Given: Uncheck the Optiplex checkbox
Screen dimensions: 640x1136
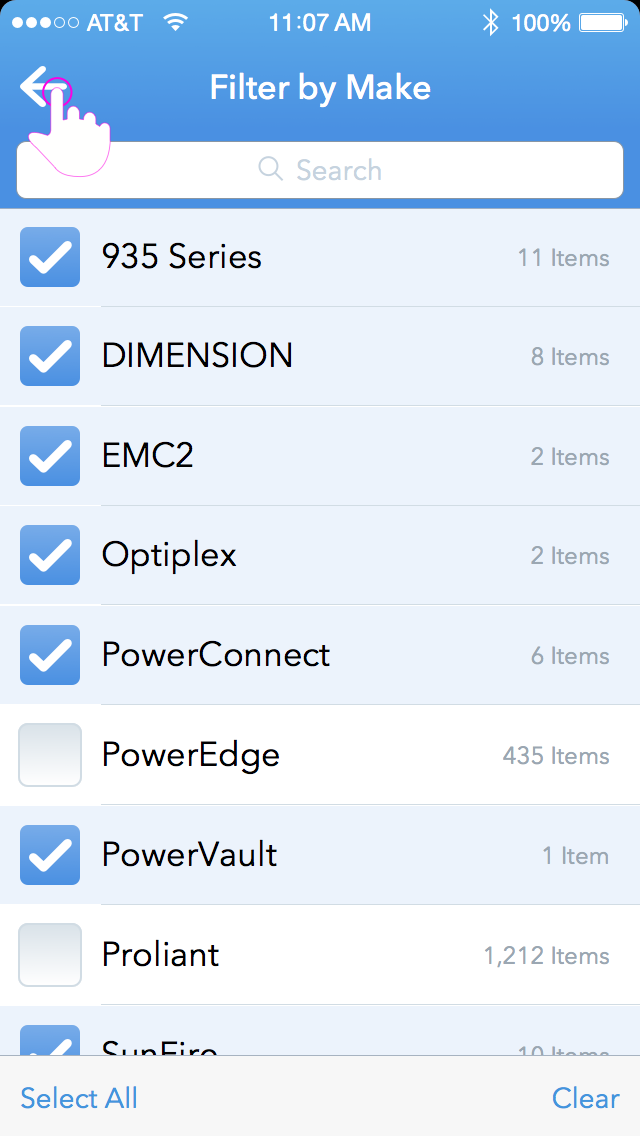Looking at the screenshot, I should point(50,555).
